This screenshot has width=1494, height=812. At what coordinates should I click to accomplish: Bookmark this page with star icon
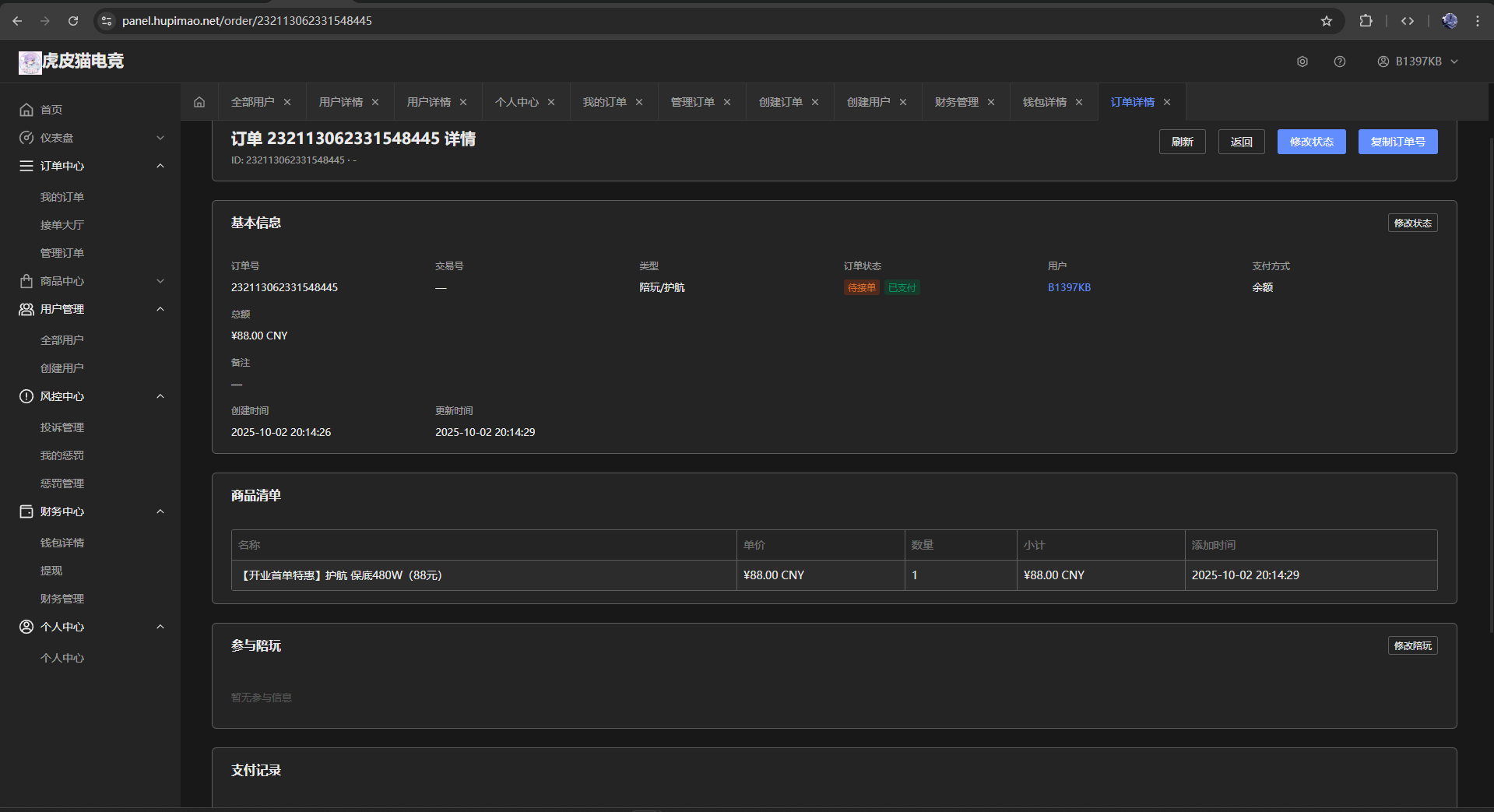click(x=1326, y=21)
